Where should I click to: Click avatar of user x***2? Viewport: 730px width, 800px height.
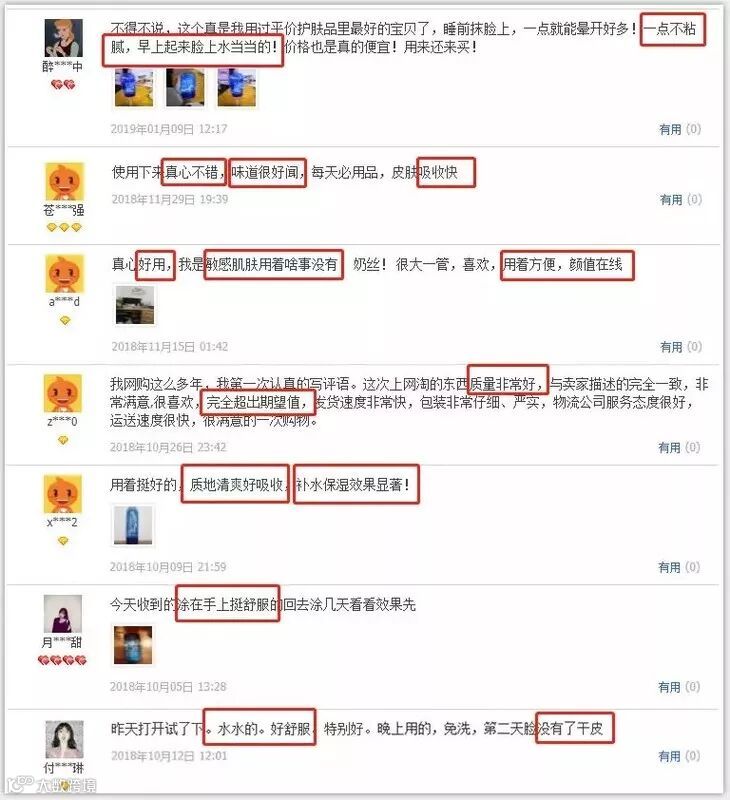point(63,494)
